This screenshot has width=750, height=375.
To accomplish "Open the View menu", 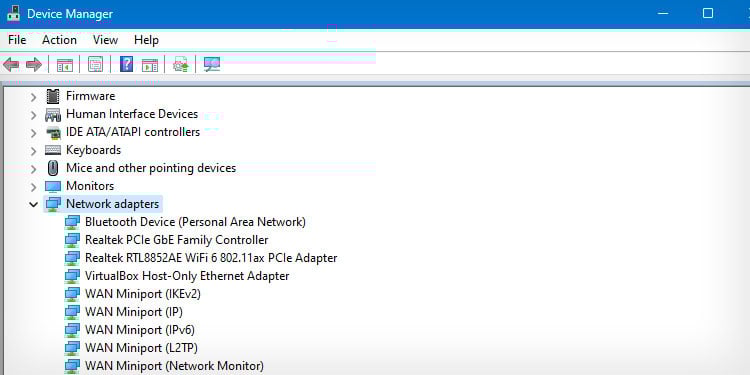I will pos(105,40).
